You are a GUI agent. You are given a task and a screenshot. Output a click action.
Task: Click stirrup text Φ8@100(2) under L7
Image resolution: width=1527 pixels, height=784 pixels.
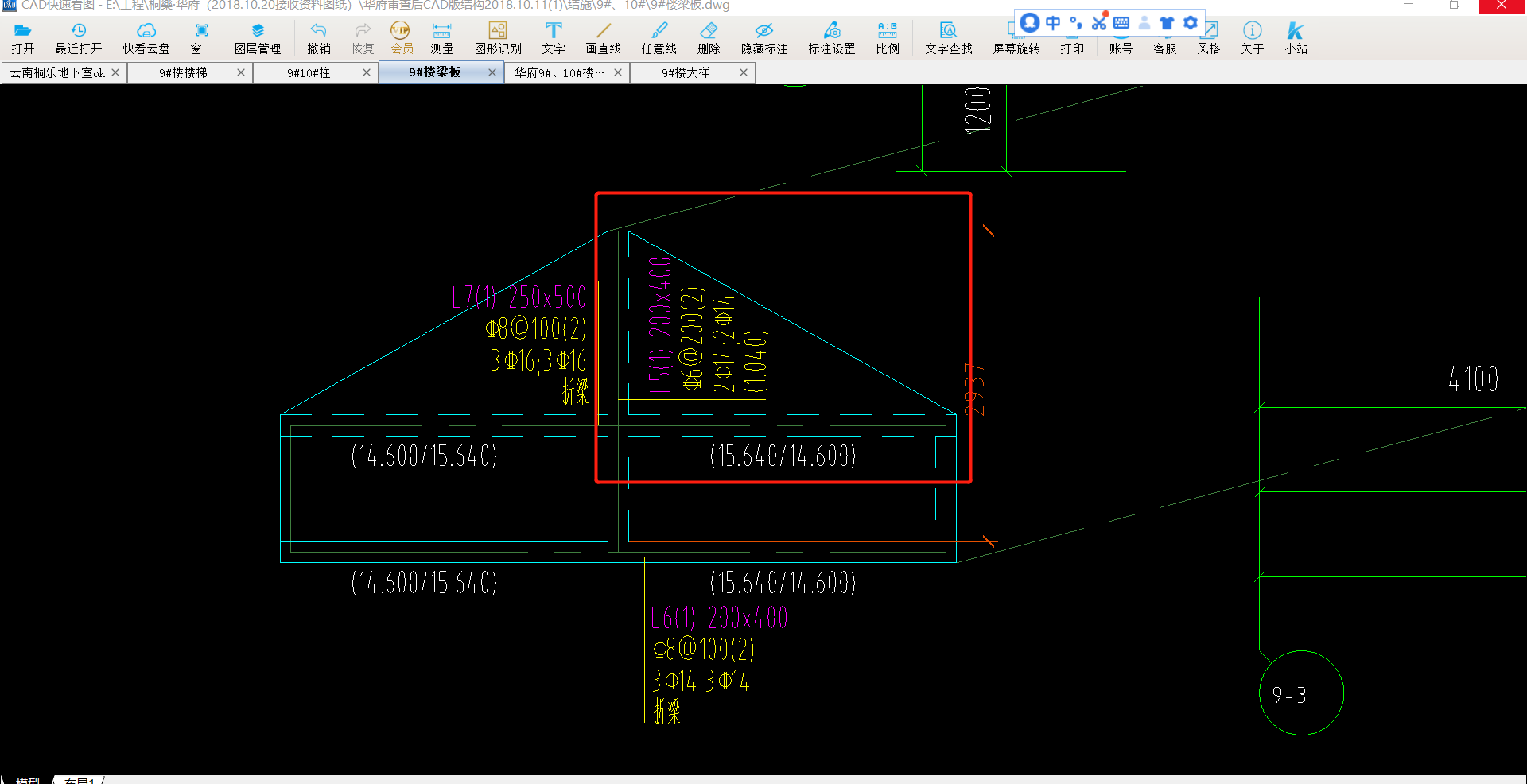(536, 329)
